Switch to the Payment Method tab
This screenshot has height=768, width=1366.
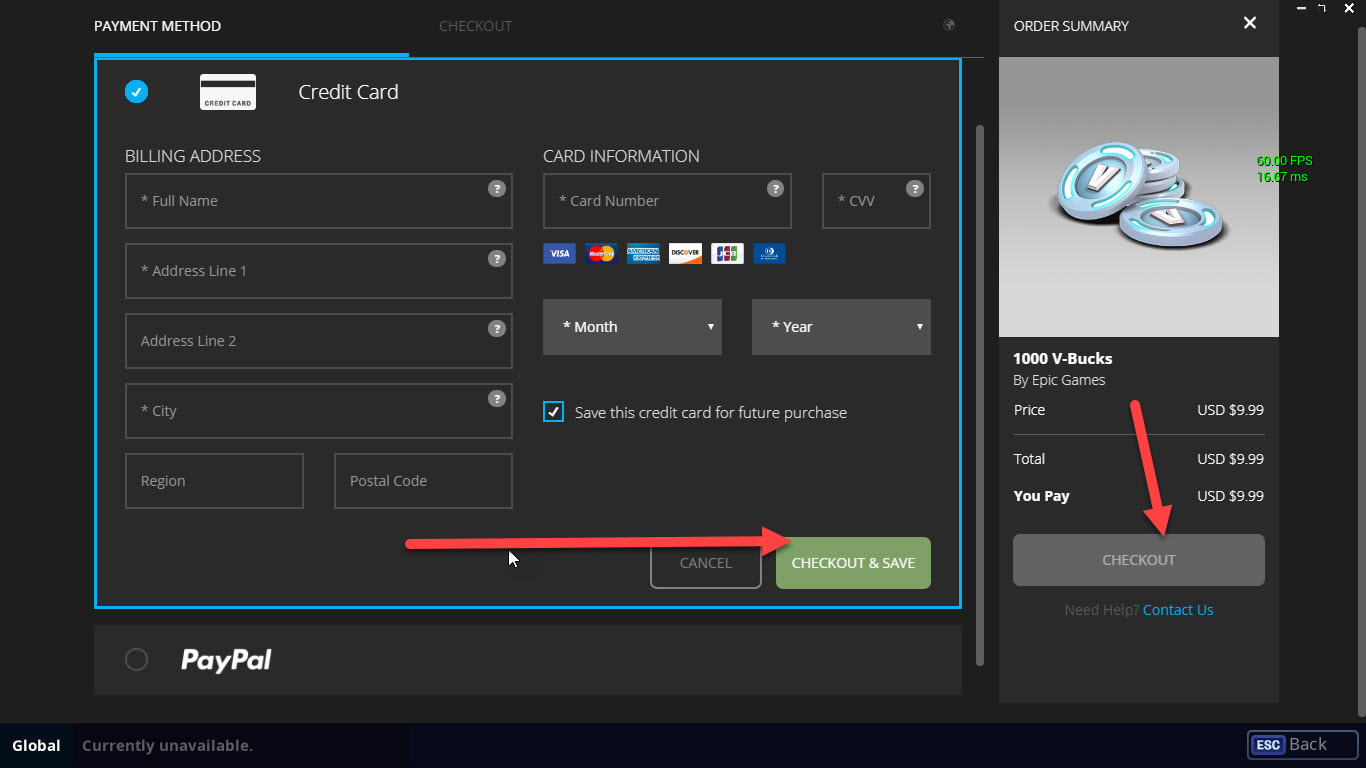(x=158, y=26)
